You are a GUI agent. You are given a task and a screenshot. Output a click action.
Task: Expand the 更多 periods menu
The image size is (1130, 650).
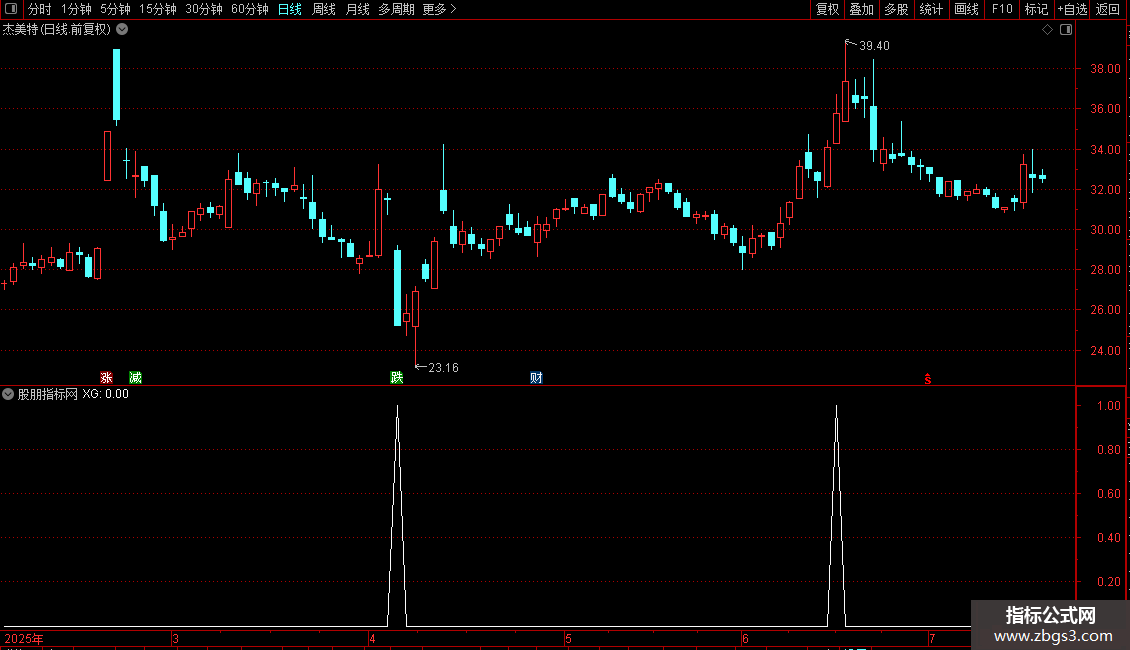[x=440, y=9]
